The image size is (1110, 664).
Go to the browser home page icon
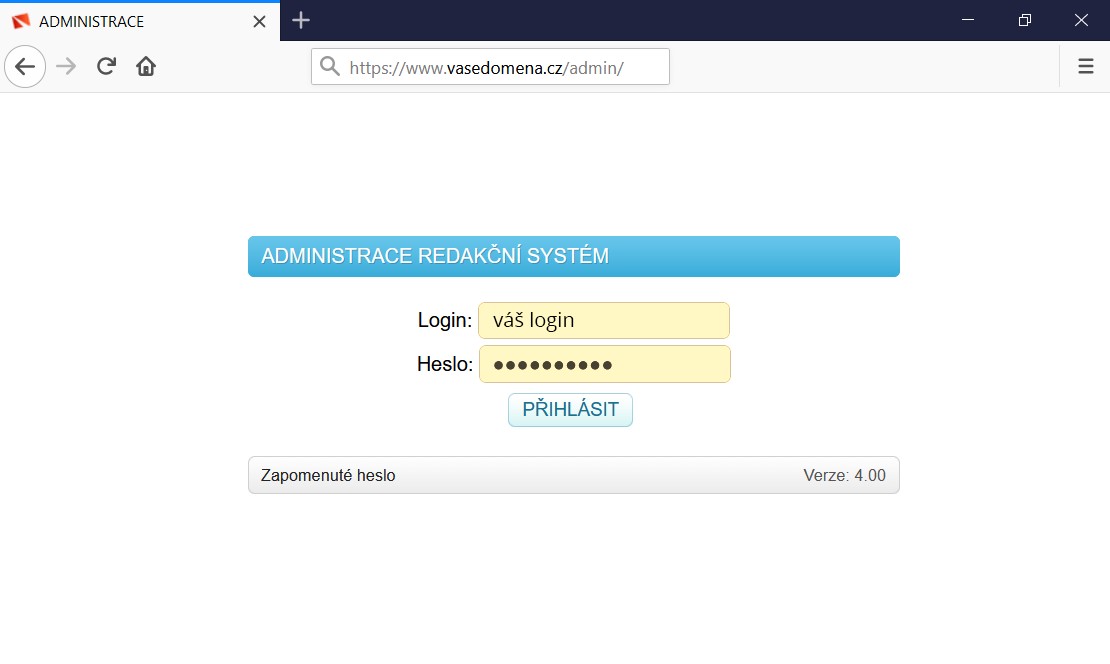146,67
